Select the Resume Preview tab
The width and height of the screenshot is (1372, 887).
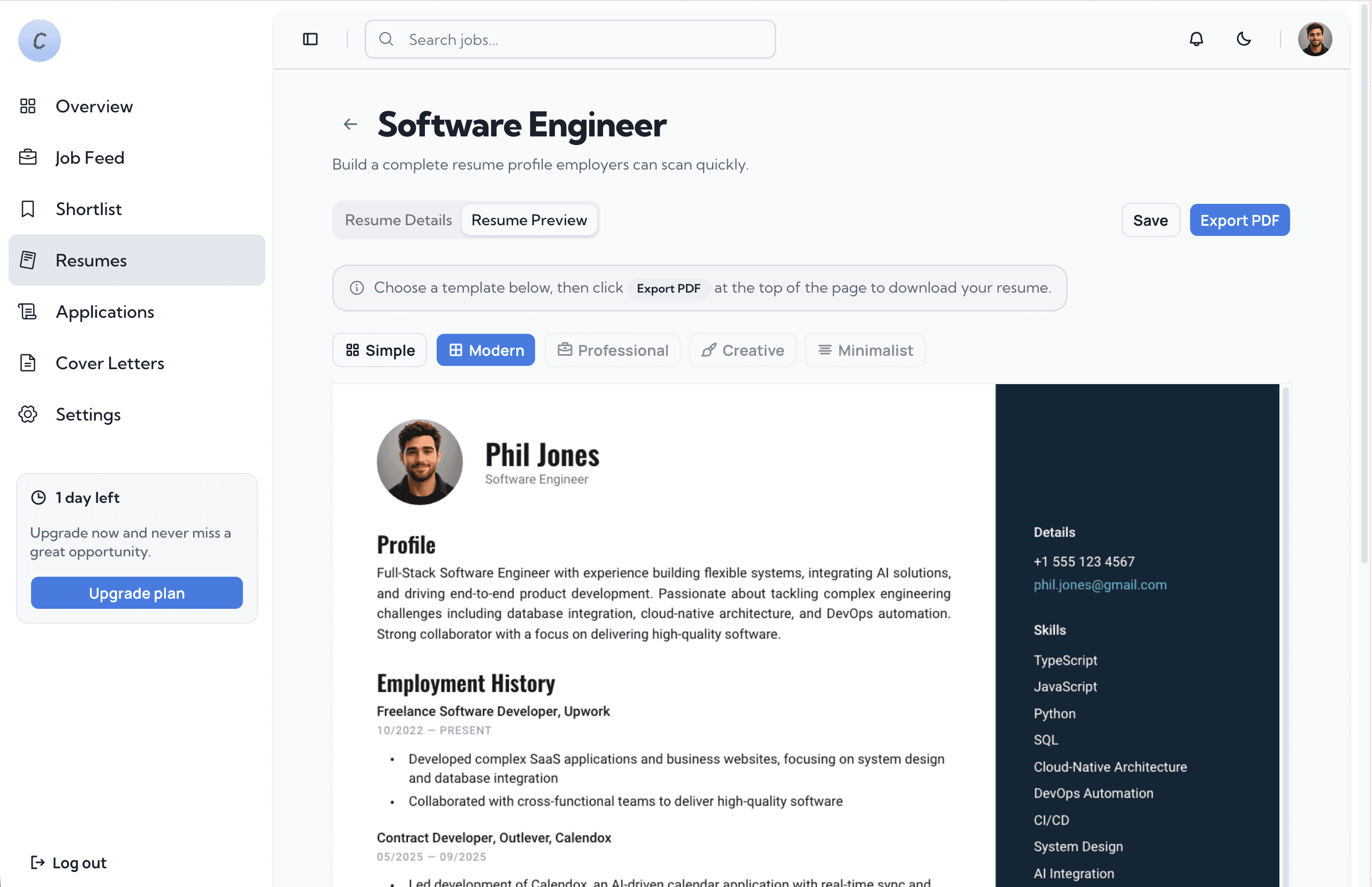click(529, 220)
